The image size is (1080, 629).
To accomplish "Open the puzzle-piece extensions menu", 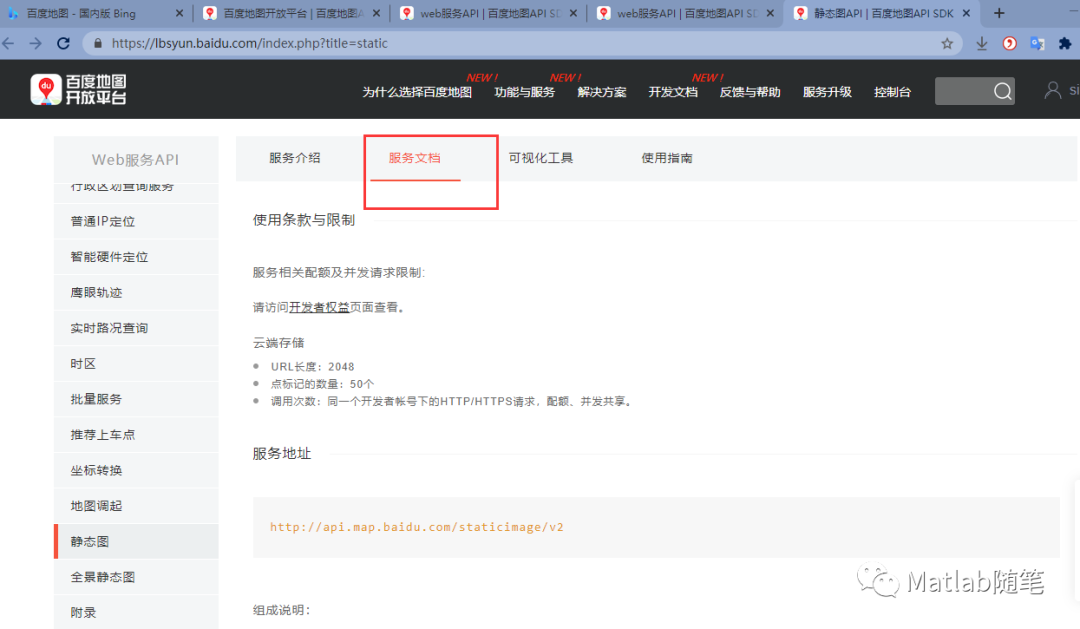I will [x=1065, y=43].
